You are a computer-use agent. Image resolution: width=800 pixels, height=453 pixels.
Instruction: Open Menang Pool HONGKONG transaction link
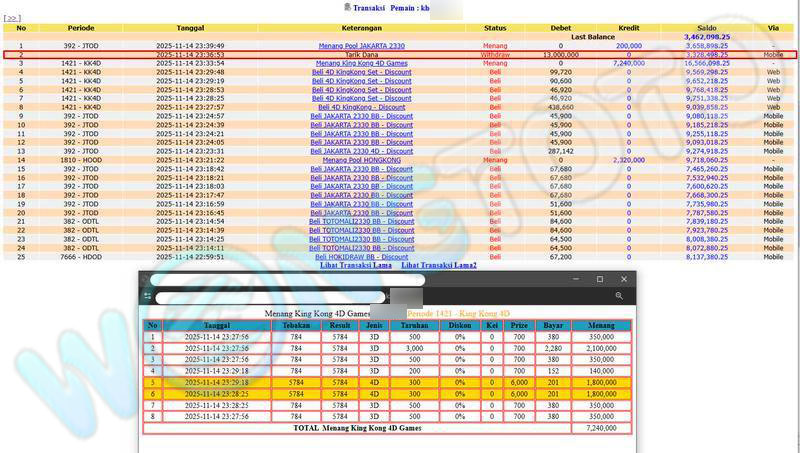361,160
